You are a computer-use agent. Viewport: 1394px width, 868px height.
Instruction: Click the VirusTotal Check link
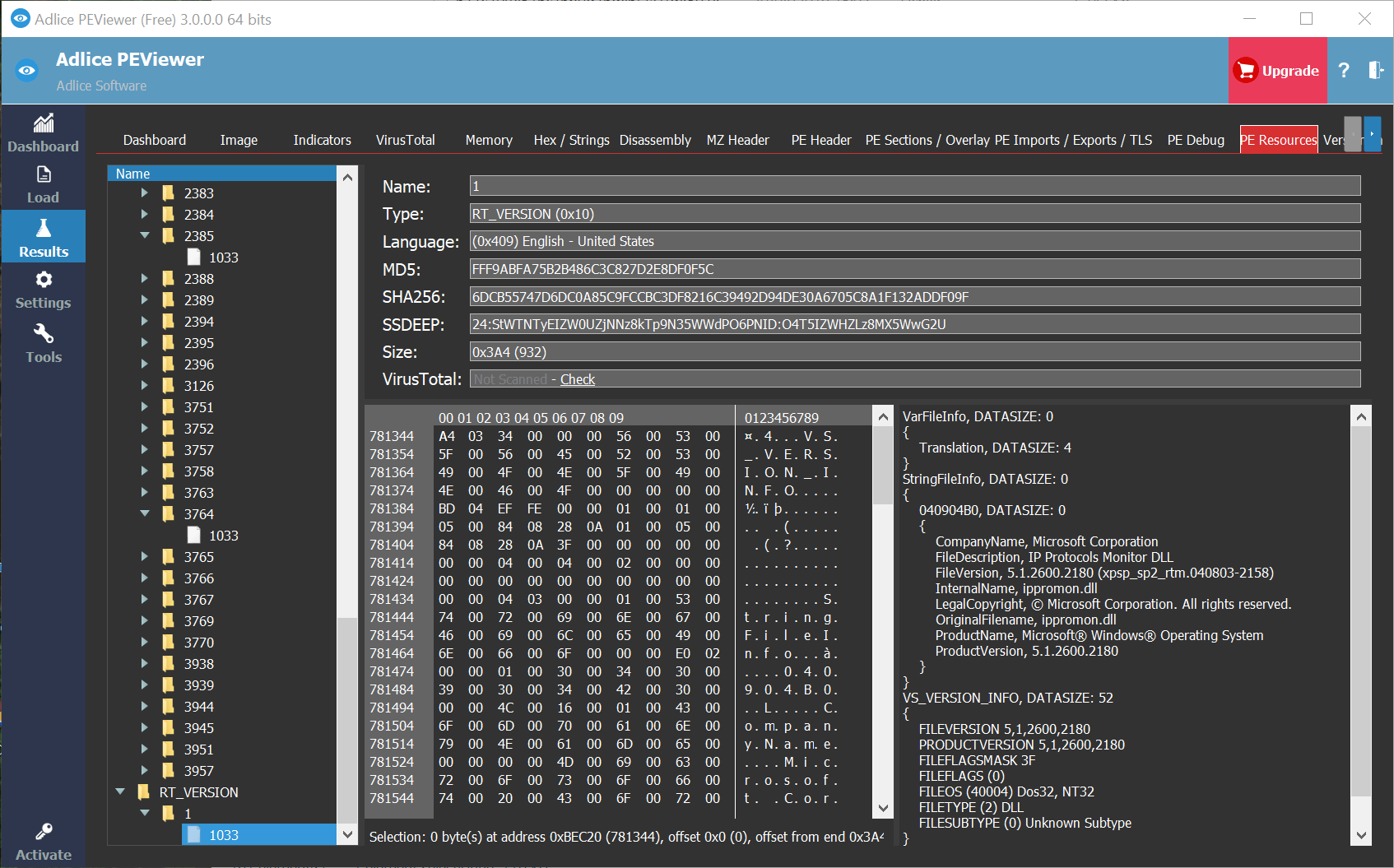pos(577,379)
